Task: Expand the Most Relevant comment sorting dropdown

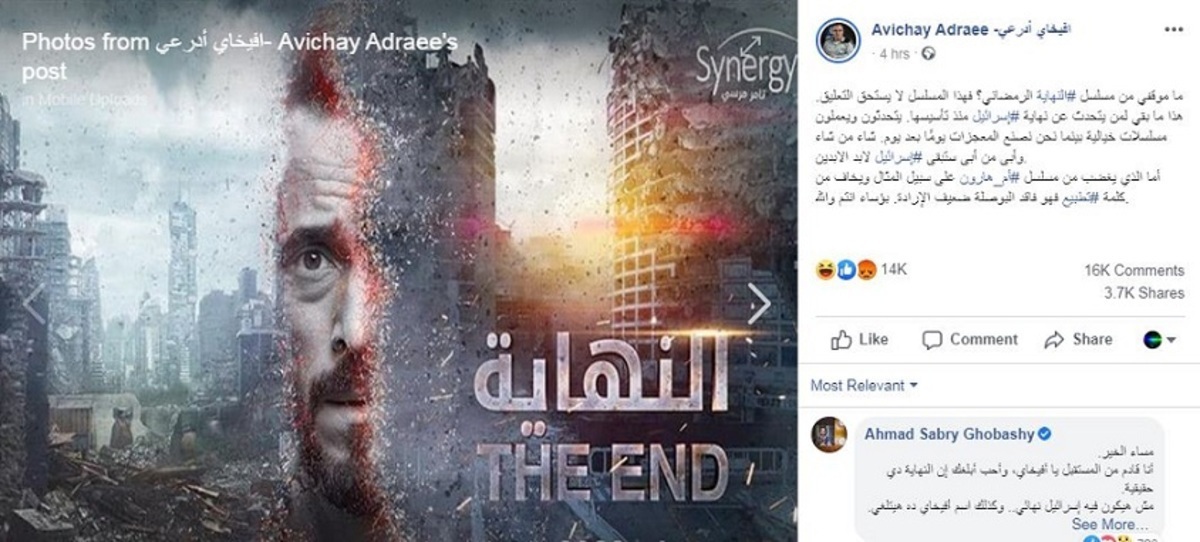Action: 864,385
